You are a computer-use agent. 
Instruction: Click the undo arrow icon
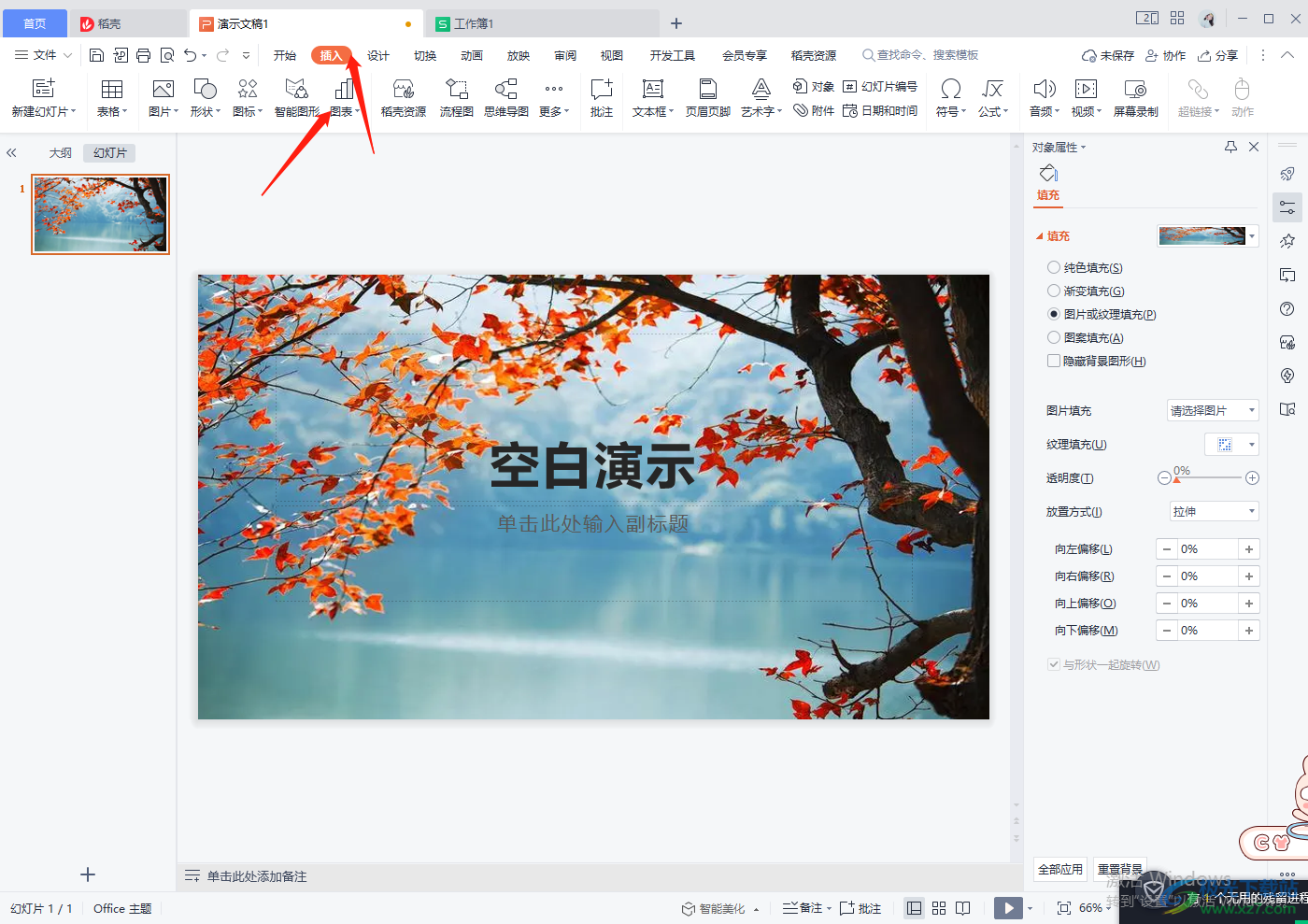(191, 55)
